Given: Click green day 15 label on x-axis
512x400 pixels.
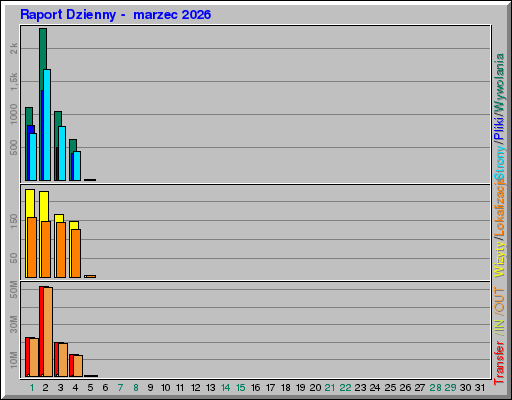Looking at the screenshot, I should click(x=241, y=388).
